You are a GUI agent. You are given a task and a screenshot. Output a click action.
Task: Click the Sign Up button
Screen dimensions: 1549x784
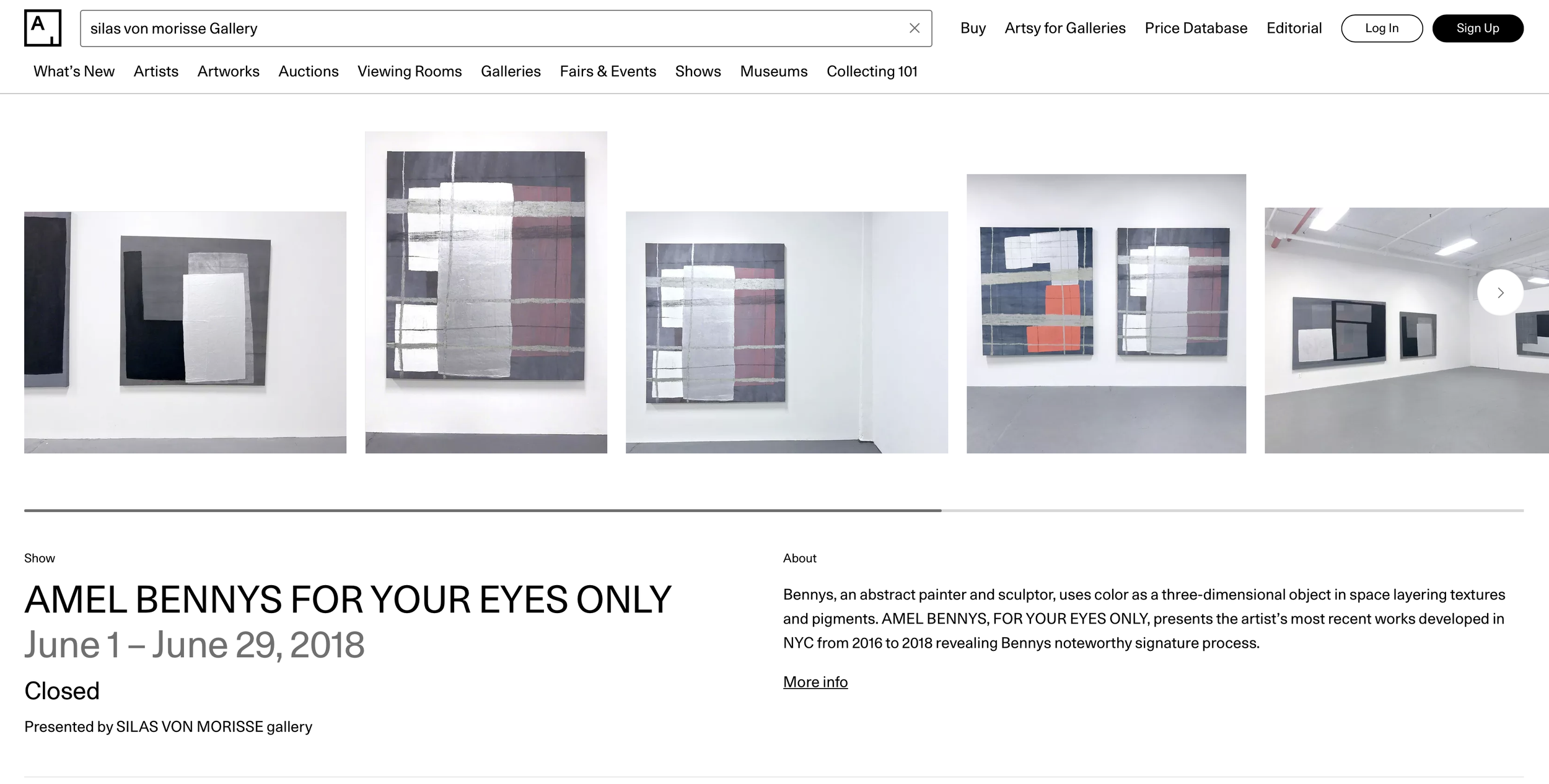[x=1478, y=28]
